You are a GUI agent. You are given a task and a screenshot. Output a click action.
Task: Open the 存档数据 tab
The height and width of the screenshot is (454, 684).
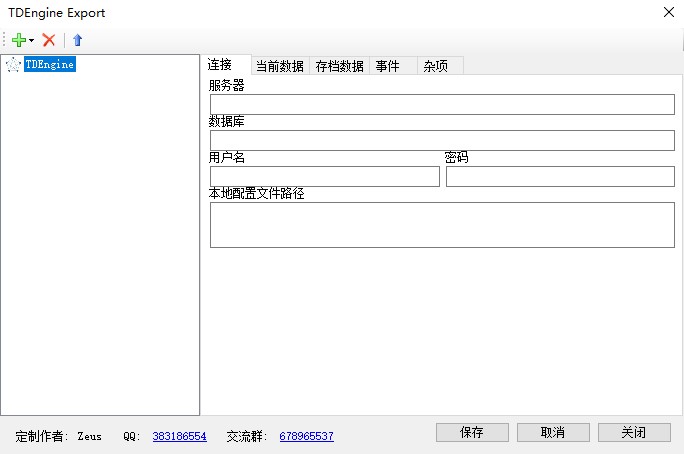click(x=339, y=66)
